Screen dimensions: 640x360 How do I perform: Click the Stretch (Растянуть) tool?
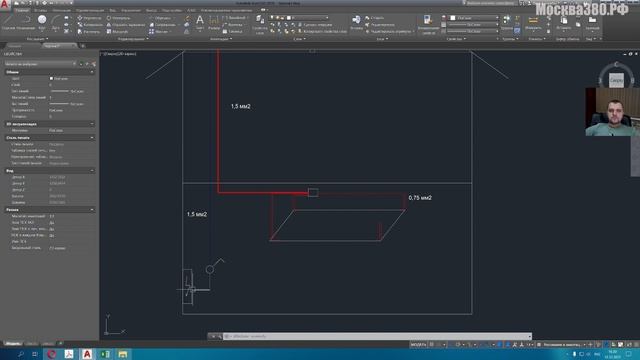pyautogui.click(x=89, y=31)
